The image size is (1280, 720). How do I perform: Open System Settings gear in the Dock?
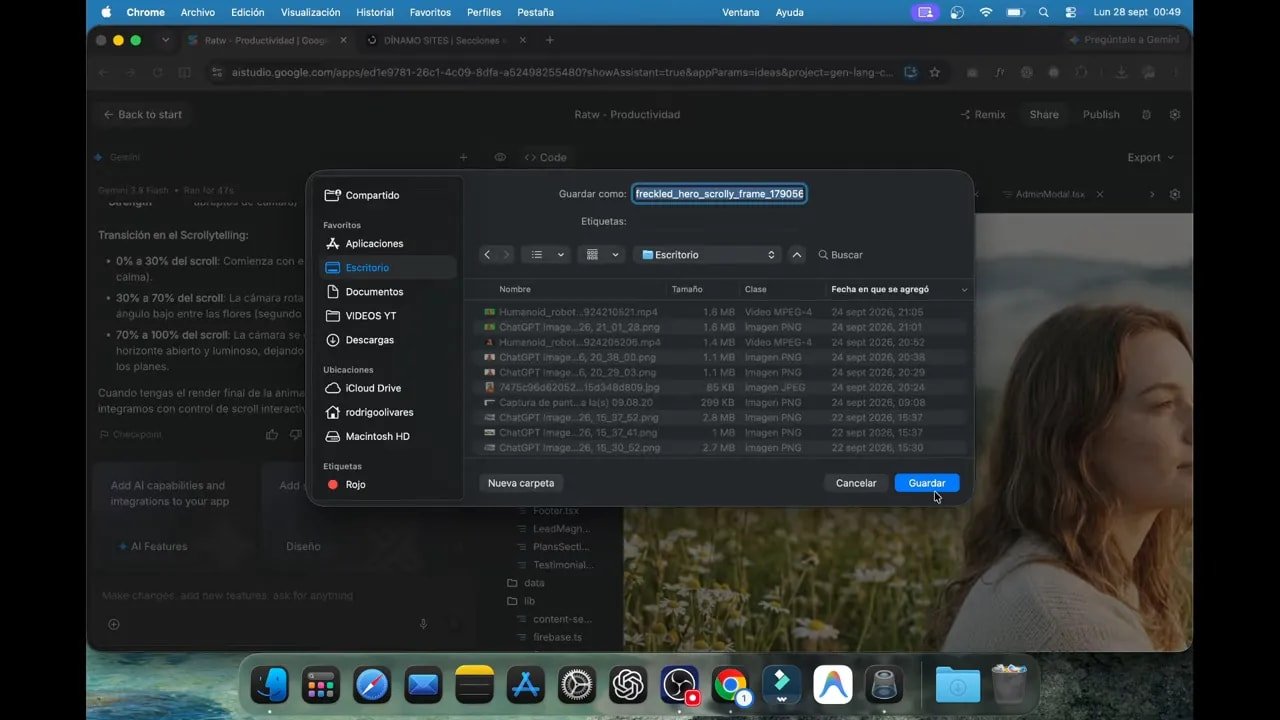coord(577,685)
